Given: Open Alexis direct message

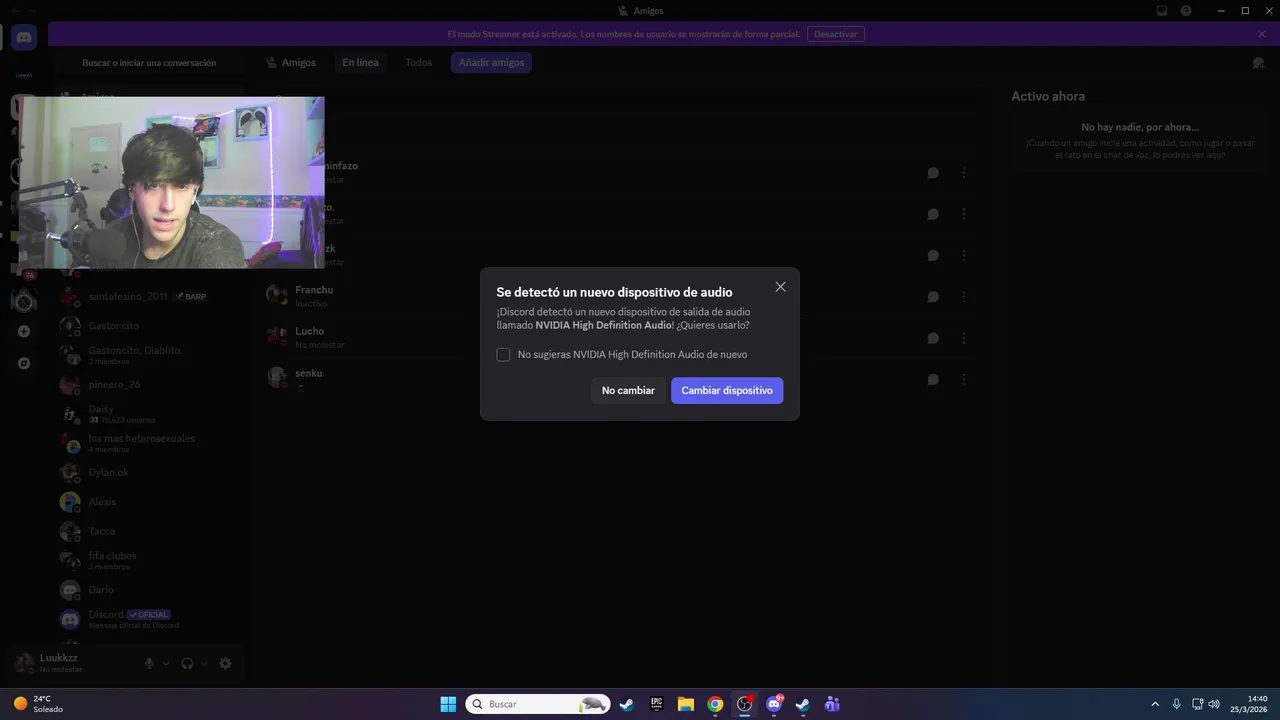Looking at the screenshot, I should 150,502.
